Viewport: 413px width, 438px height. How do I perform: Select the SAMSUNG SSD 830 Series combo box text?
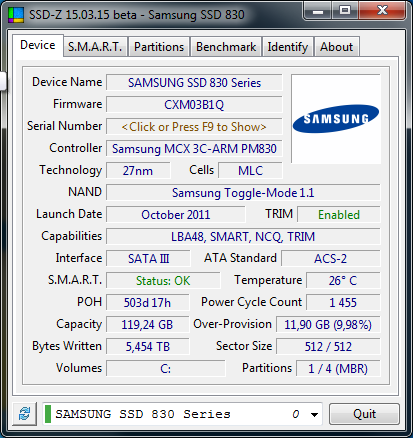[143, 414]
